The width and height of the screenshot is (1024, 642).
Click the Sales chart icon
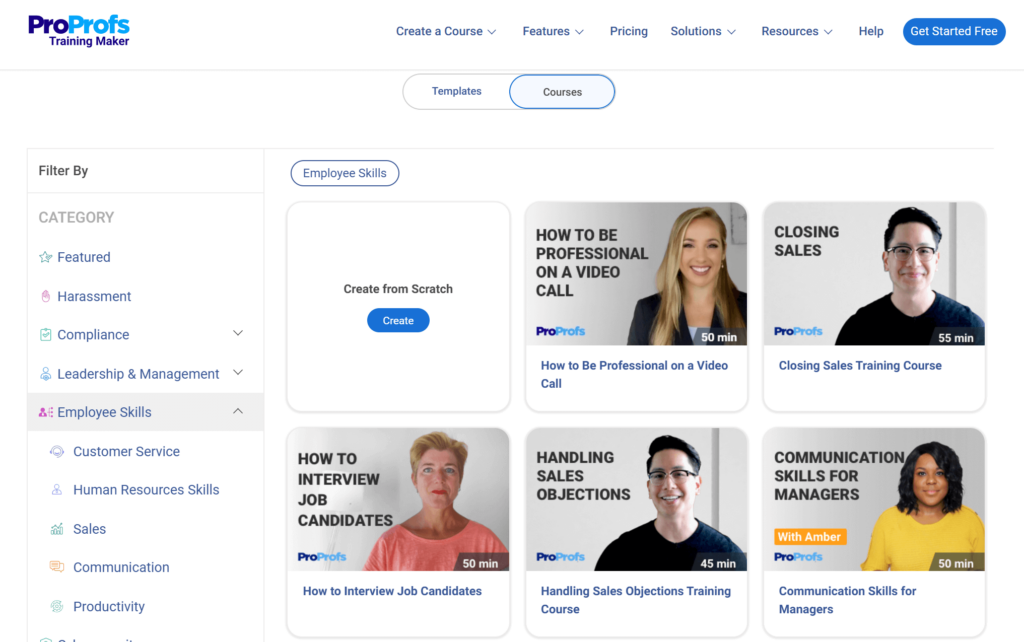[x=57, y=528]
